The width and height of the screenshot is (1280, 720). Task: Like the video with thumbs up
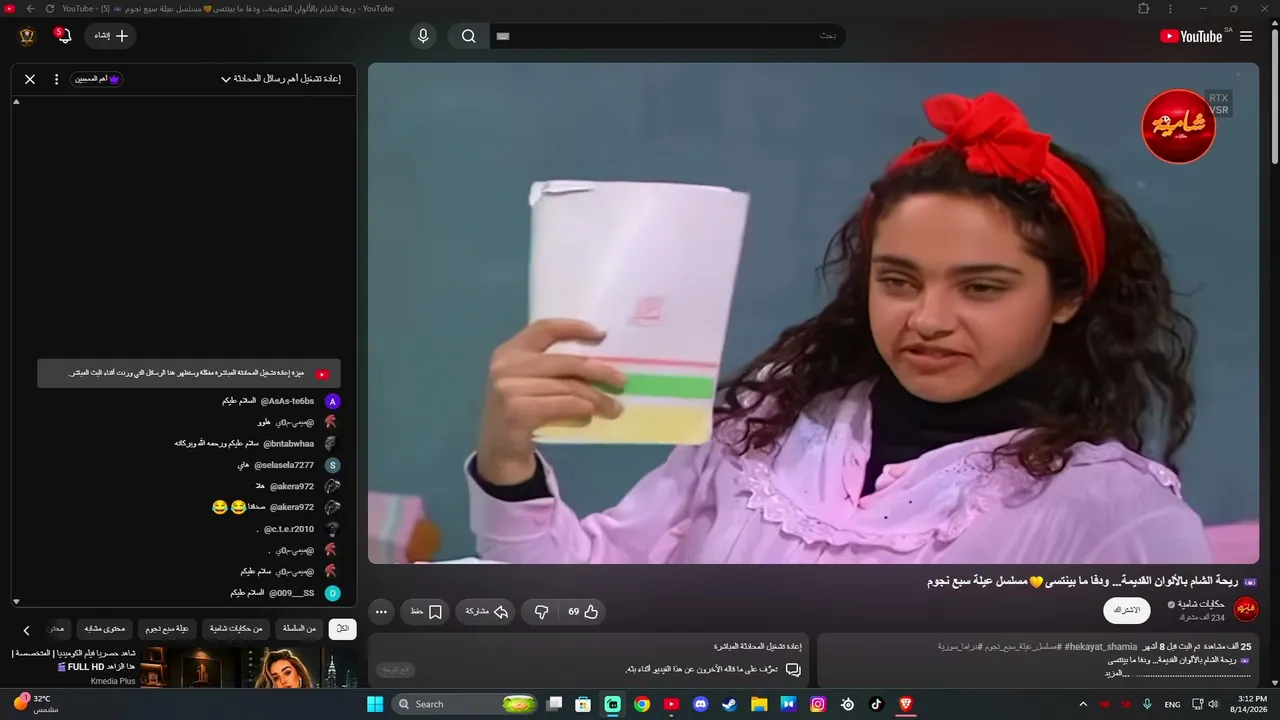coord(582,611)
